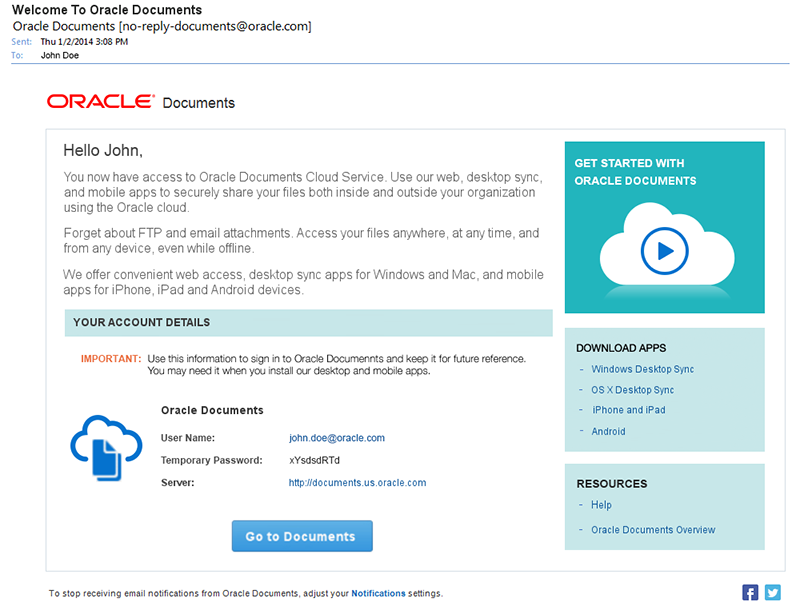Viewport: 800px width, 610px height.
Task: Click the Get Started With Oracle Documents banner title
Action: [635, 172]
